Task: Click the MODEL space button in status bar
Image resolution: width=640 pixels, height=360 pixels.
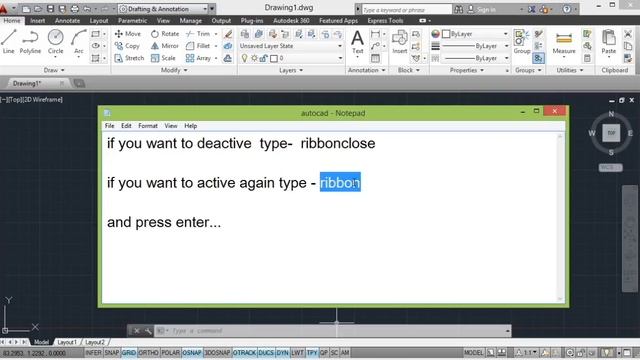Action: (473, 353)
